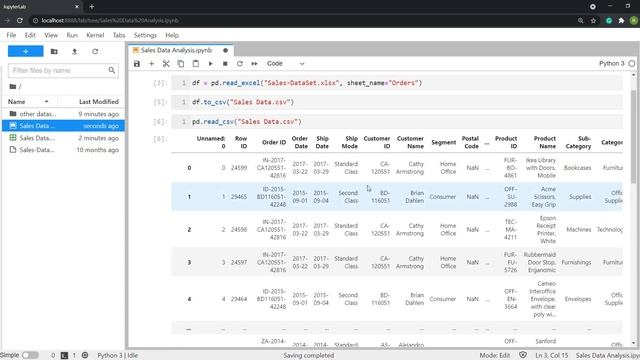Image resolution: width=640 pixels, height=360 pixels.
Task: Paste cells from the clipboard
Action: 196,64
